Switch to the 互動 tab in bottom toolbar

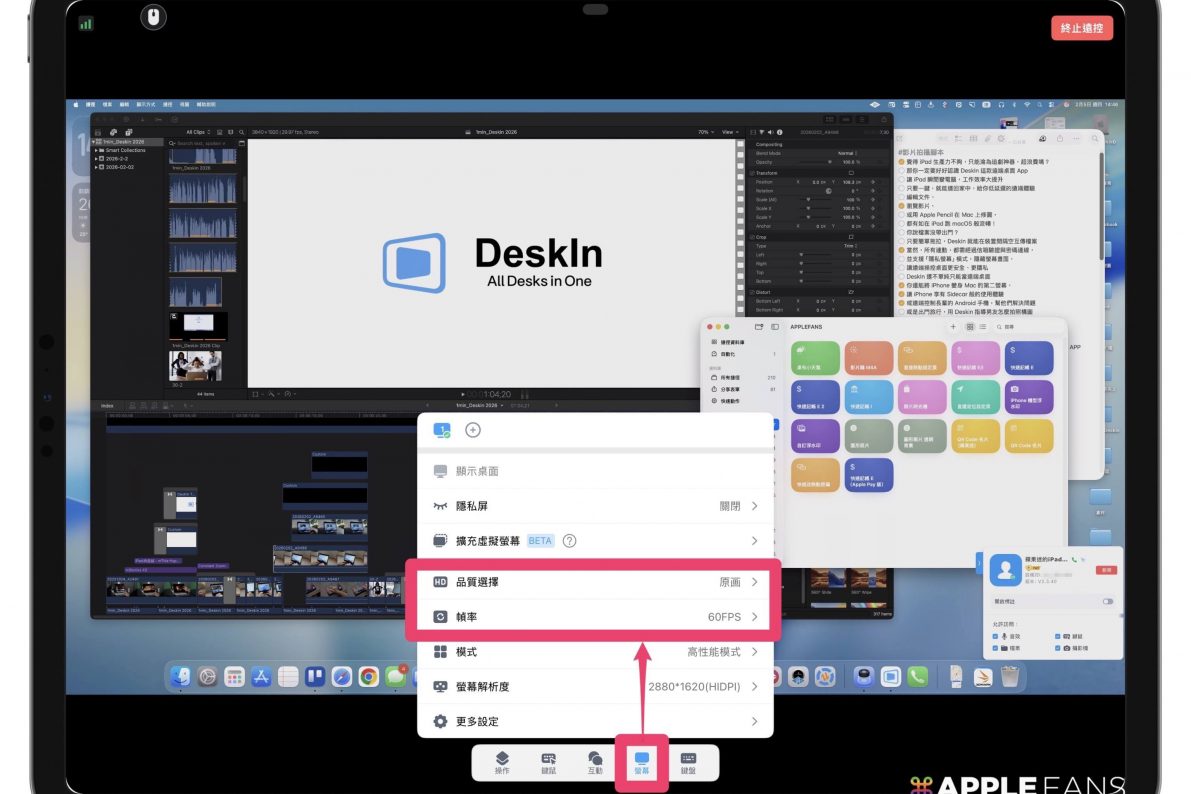click(595, 763)
